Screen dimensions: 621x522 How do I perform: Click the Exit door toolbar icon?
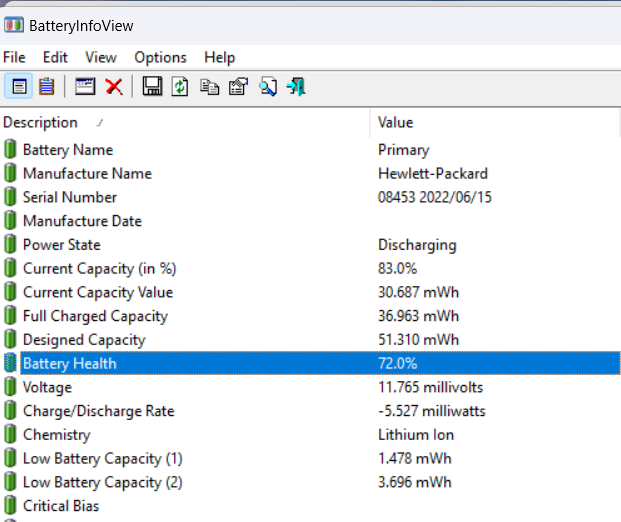coord(297,86)
